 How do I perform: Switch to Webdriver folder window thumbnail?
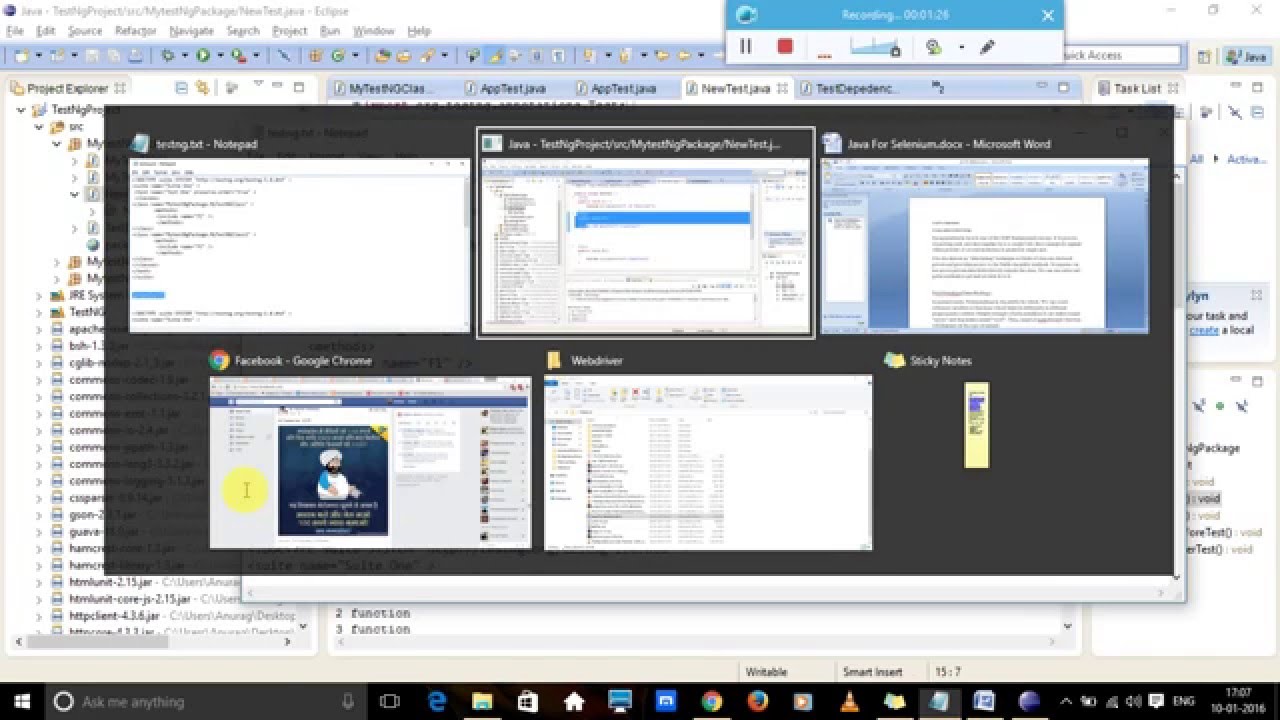[x=708, y=449]
